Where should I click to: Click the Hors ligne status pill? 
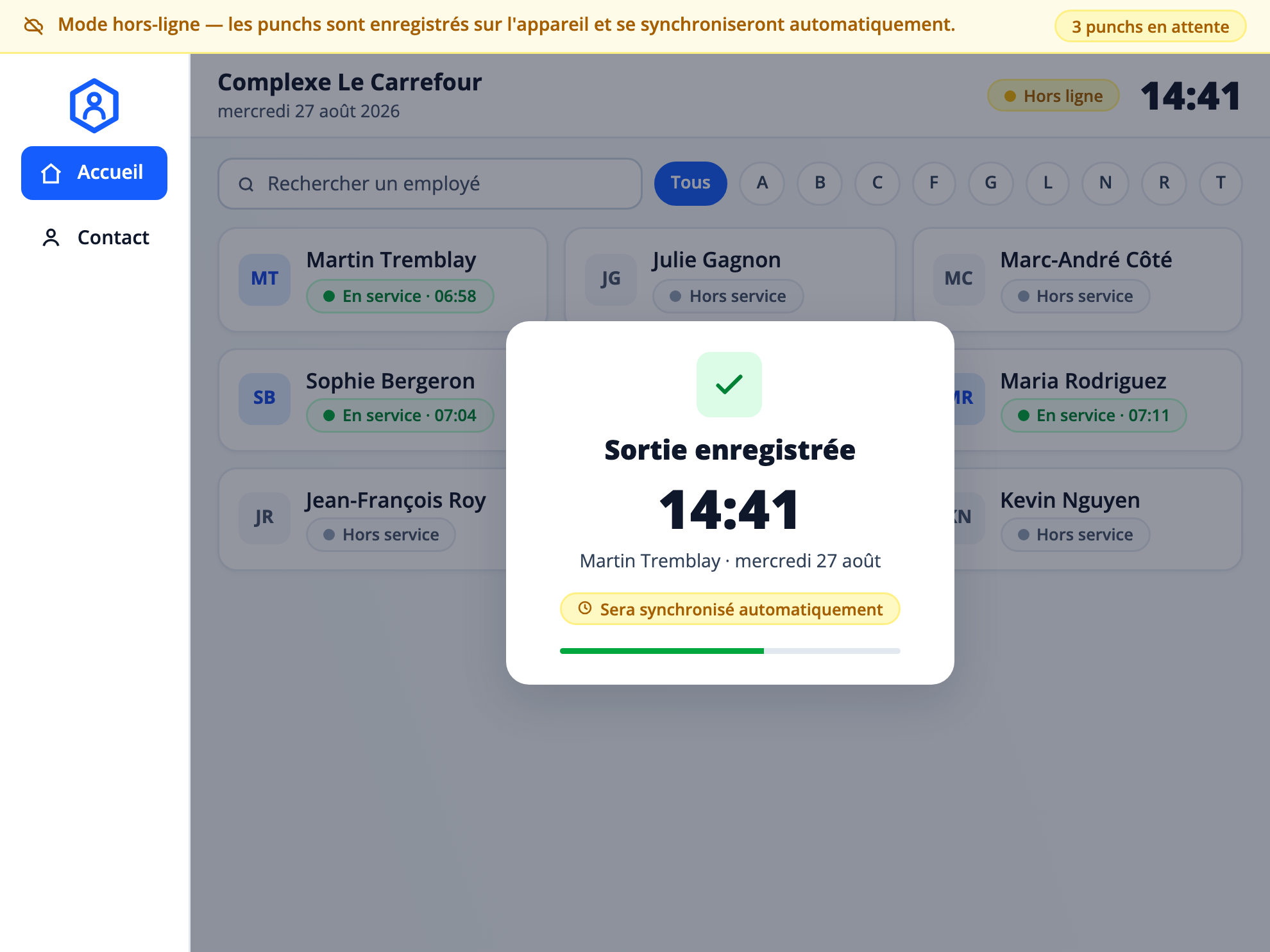coord(1053,96)
